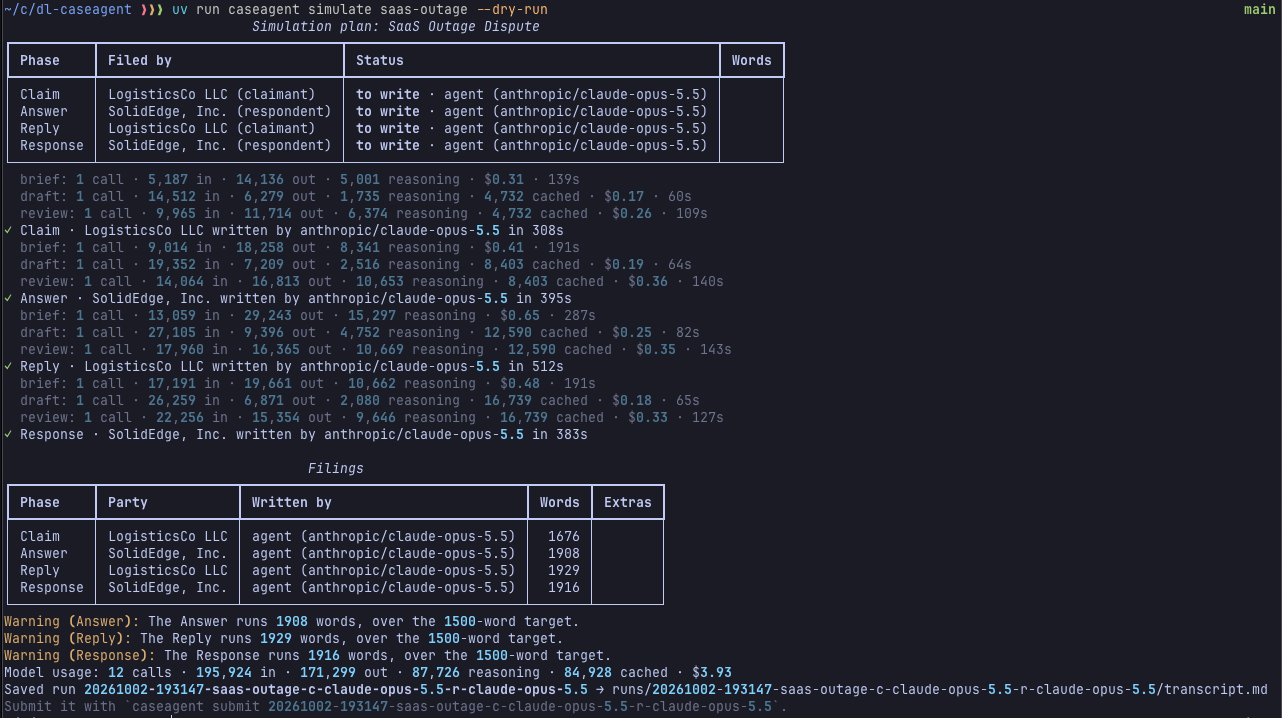This screenshot has height=718, width=1282.
Task: Click '512s' in the Reply completion line
Action: pyautogui.click(x=548, y=366)
